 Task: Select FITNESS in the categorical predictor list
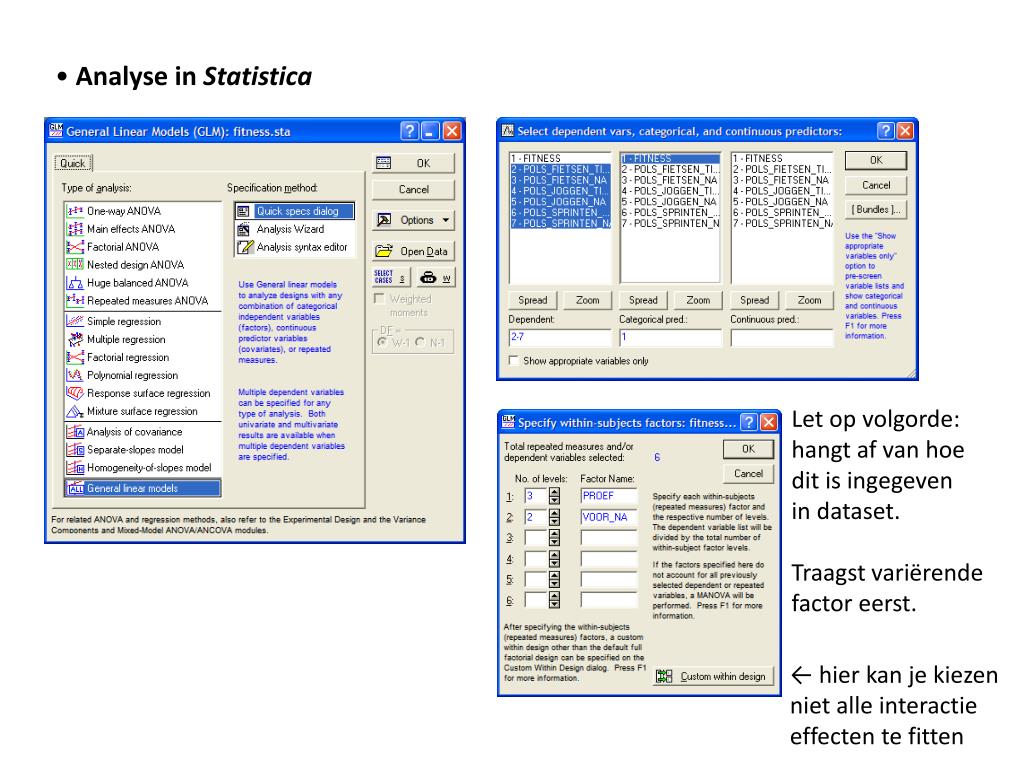click(x=671, y=159)
